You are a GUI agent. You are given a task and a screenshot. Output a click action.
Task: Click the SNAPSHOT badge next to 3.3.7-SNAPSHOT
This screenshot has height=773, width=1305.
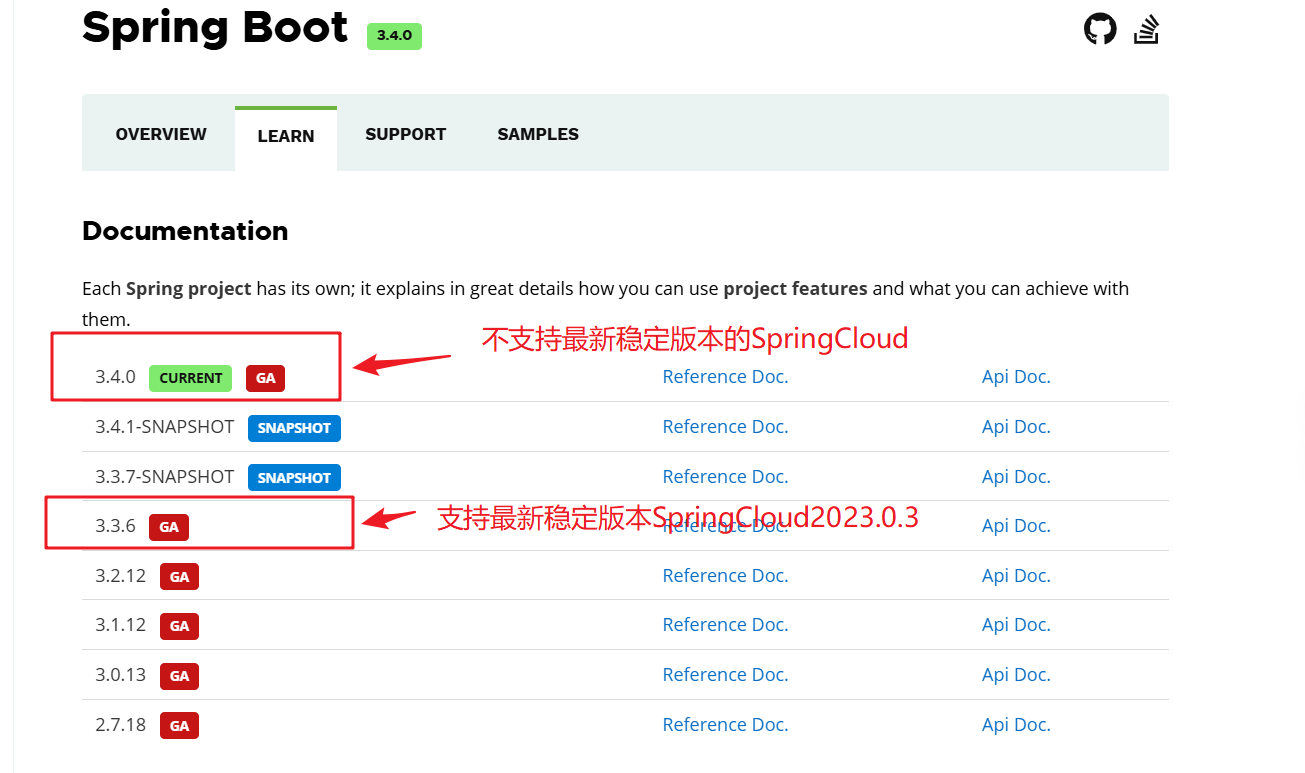click(294, 478)
